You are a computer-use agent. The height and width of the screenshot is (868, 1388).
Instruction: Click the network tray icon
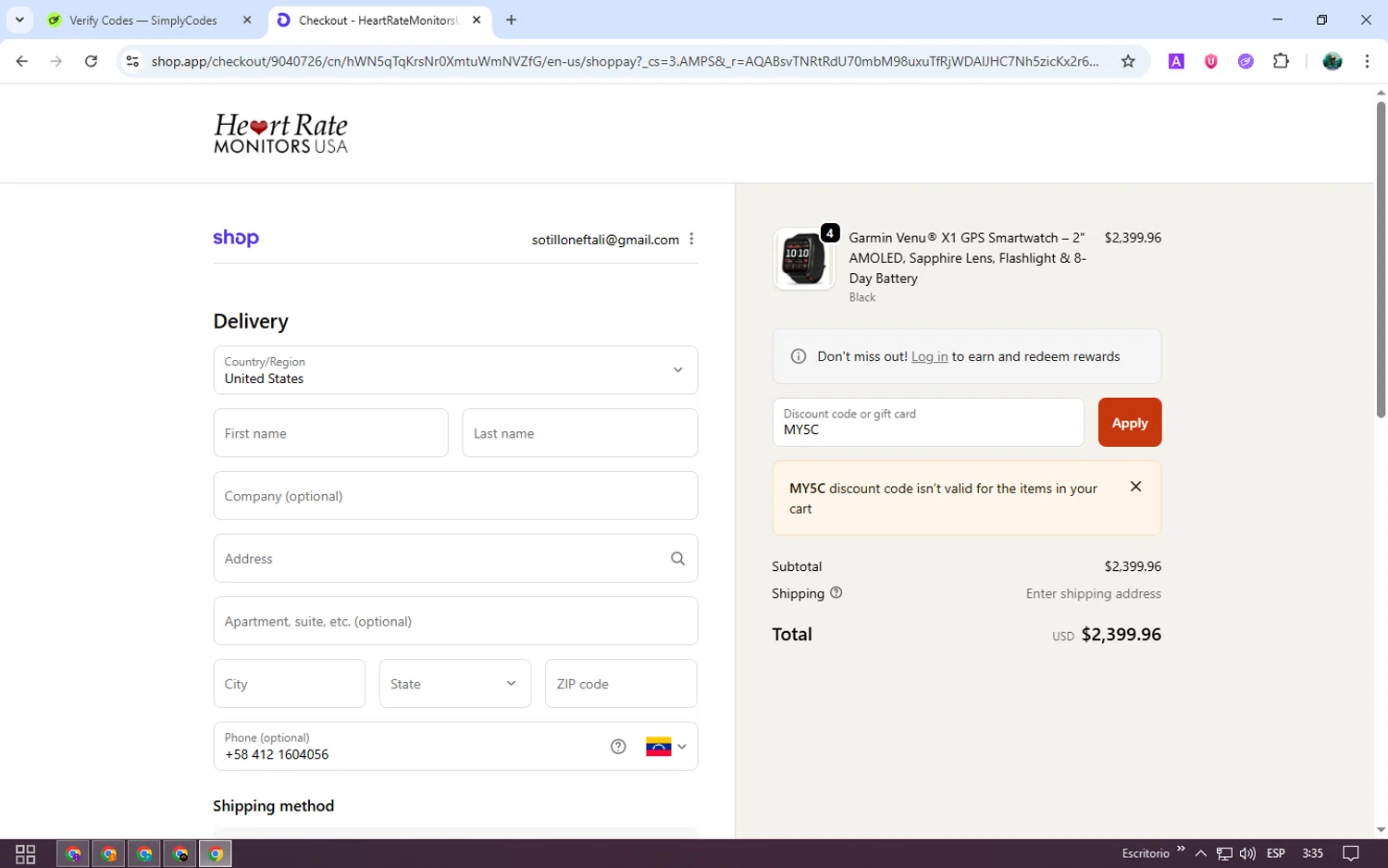tap(1224, 853)
